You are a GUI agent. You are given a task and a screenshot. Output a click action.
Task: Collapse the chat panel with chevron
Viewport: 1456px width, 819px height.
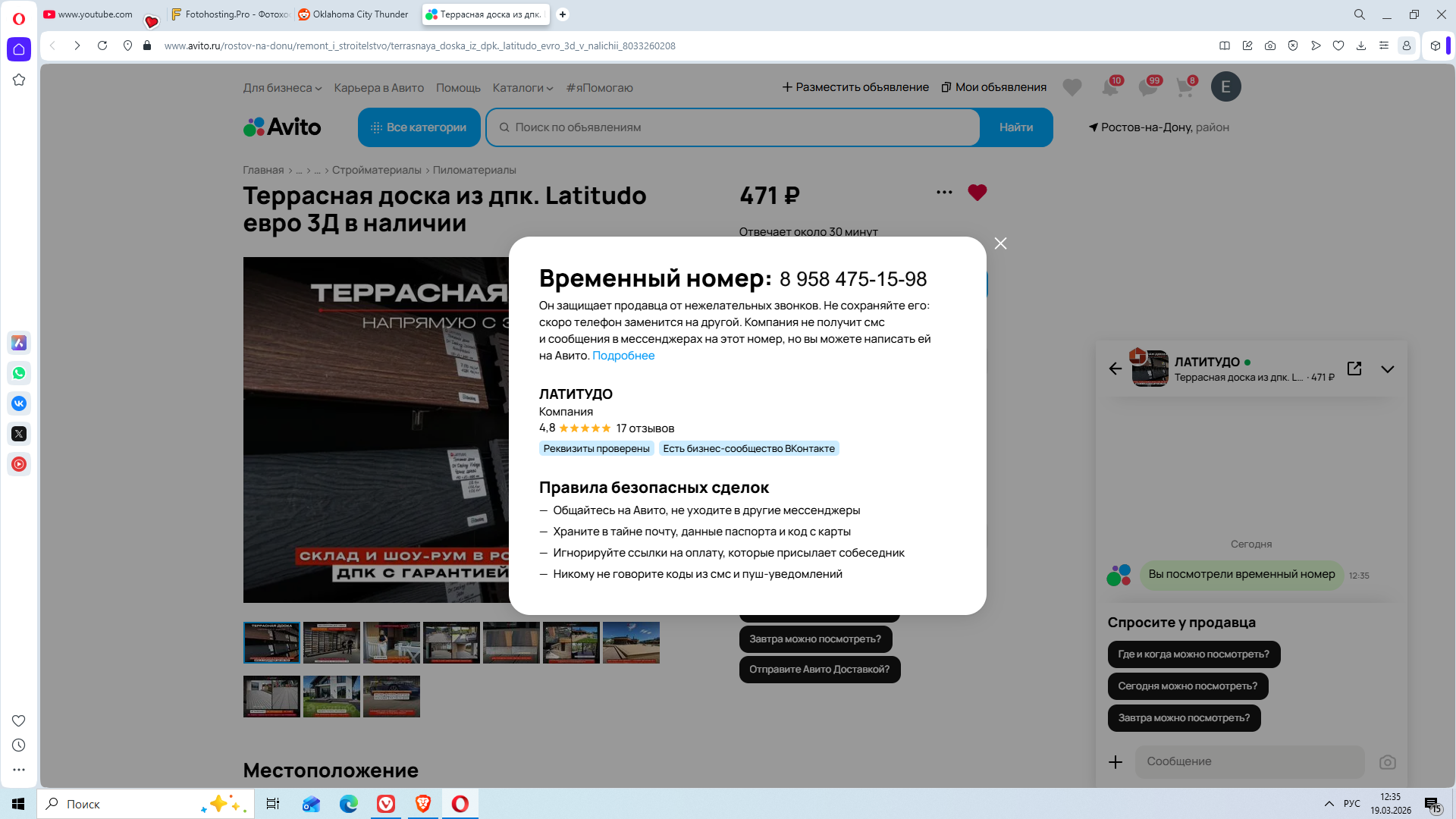pos(1387,369)
